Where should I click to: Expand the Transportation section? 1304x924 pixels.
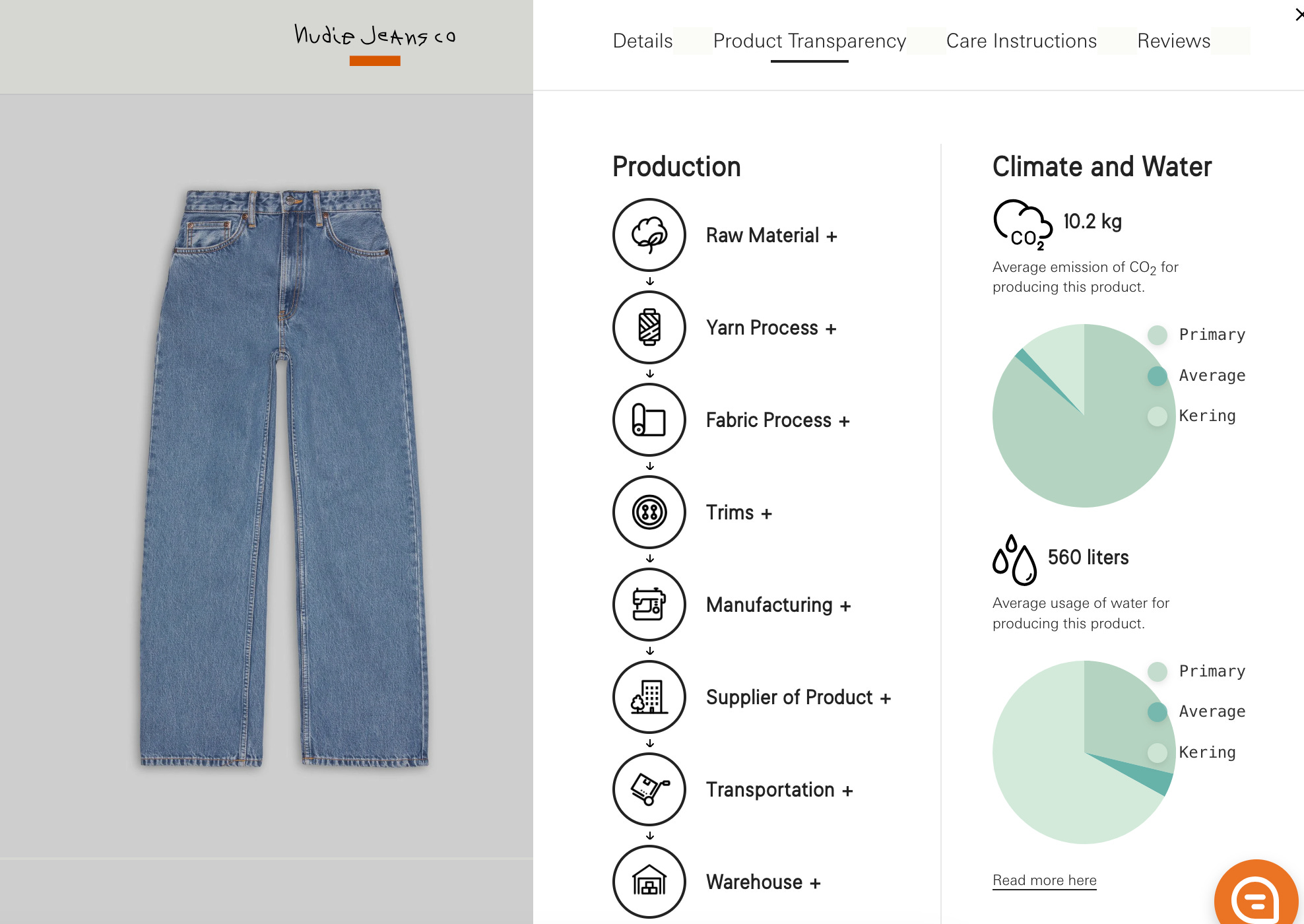point(779,790)
